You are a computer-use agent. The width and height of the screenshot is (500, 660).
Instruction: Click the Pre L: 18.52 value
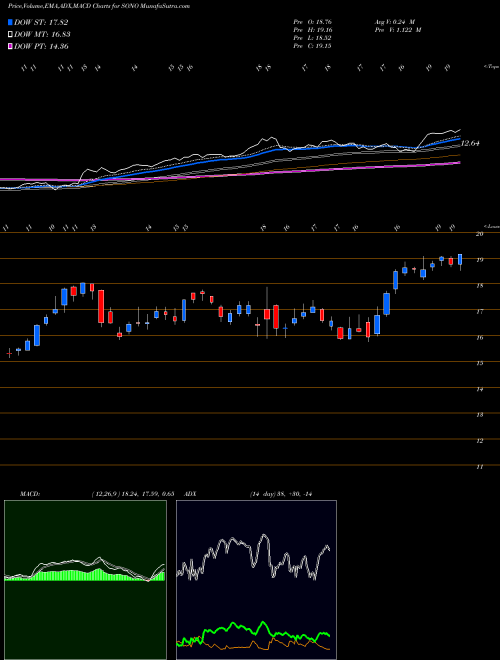point(313,38)
